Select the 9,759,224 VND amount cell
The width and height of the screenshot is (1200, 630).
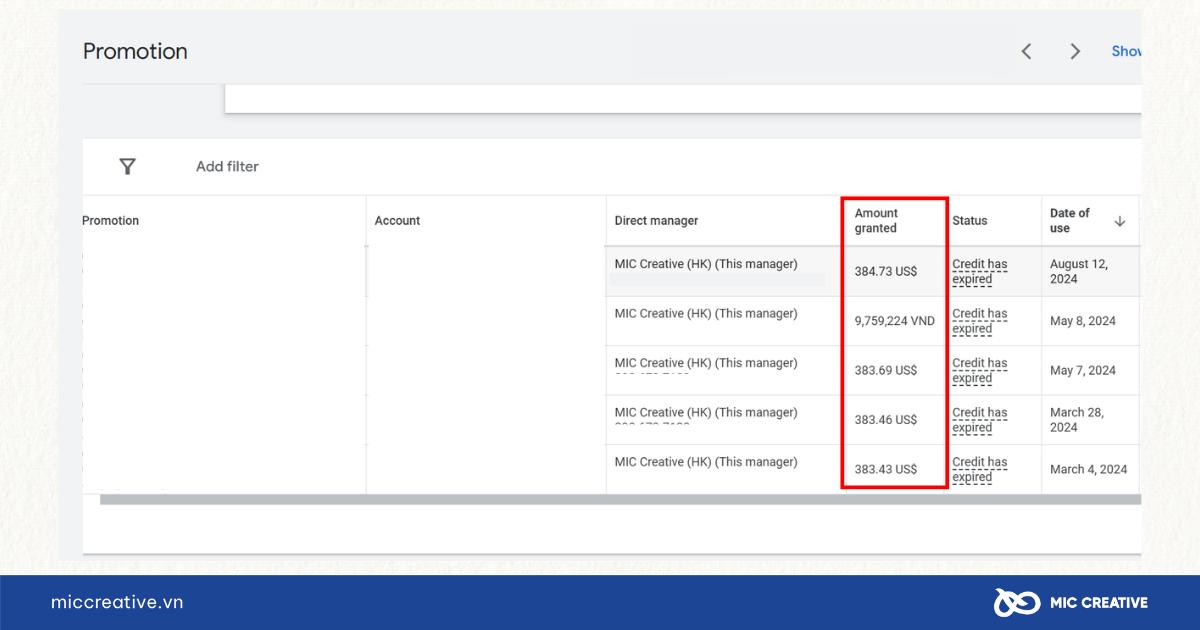tap(895, 321)
